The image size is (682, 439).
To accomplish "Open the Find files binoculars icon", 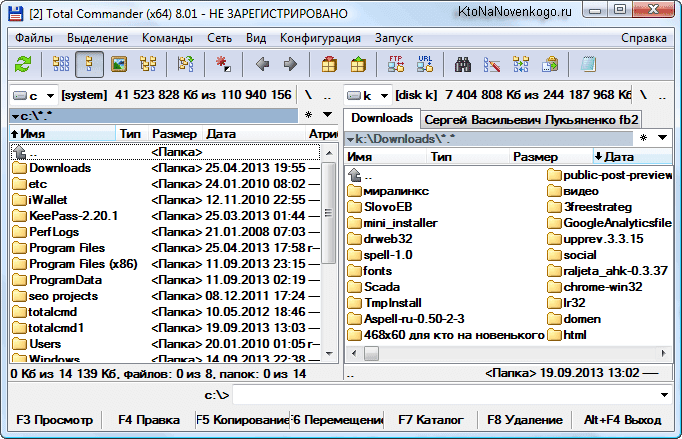I will point(463,64).
